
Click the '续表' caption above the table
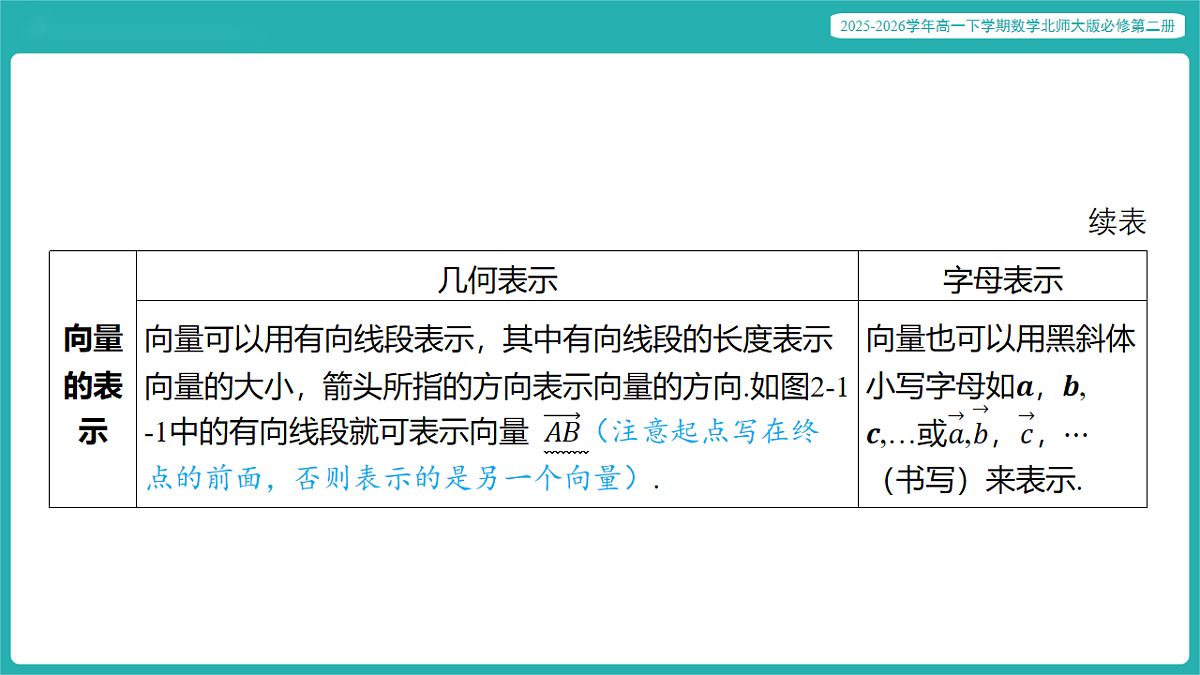(1117, 222)
